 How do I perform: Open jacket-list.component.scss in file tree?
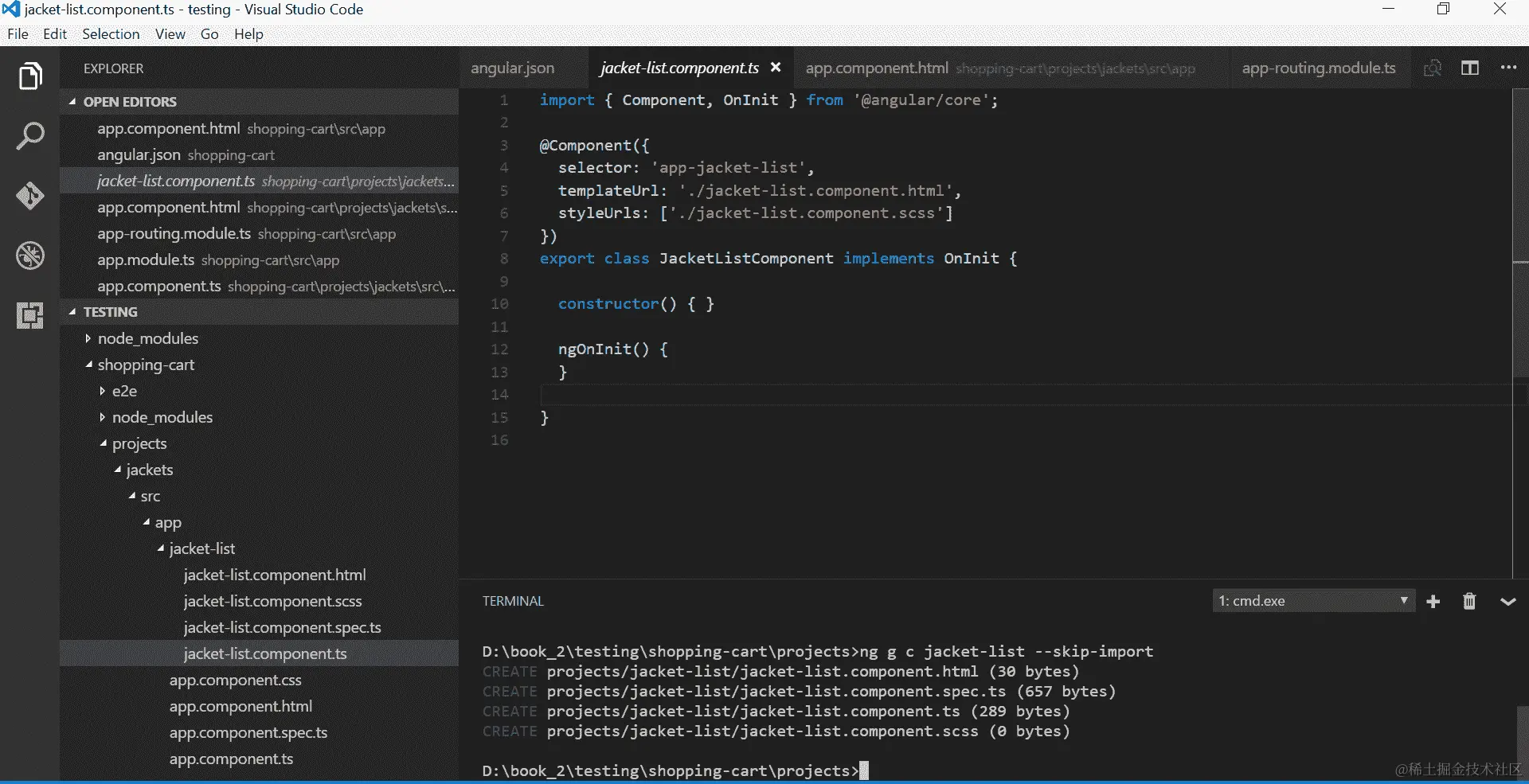coord(259,601)
